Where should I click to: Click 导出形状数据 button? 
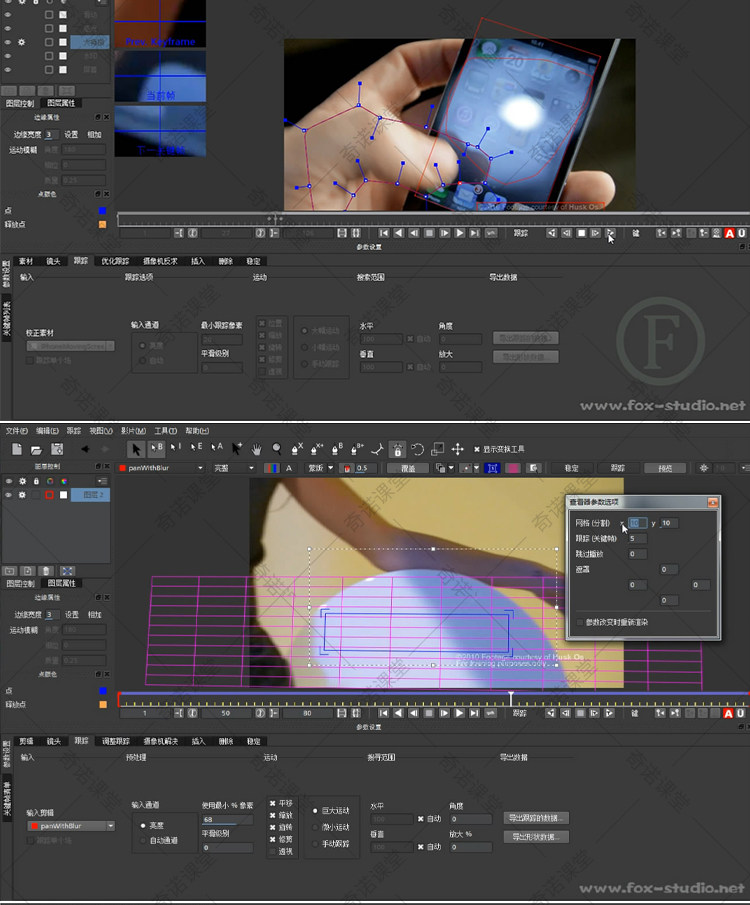pyautogui.click(x=536, y=837)
